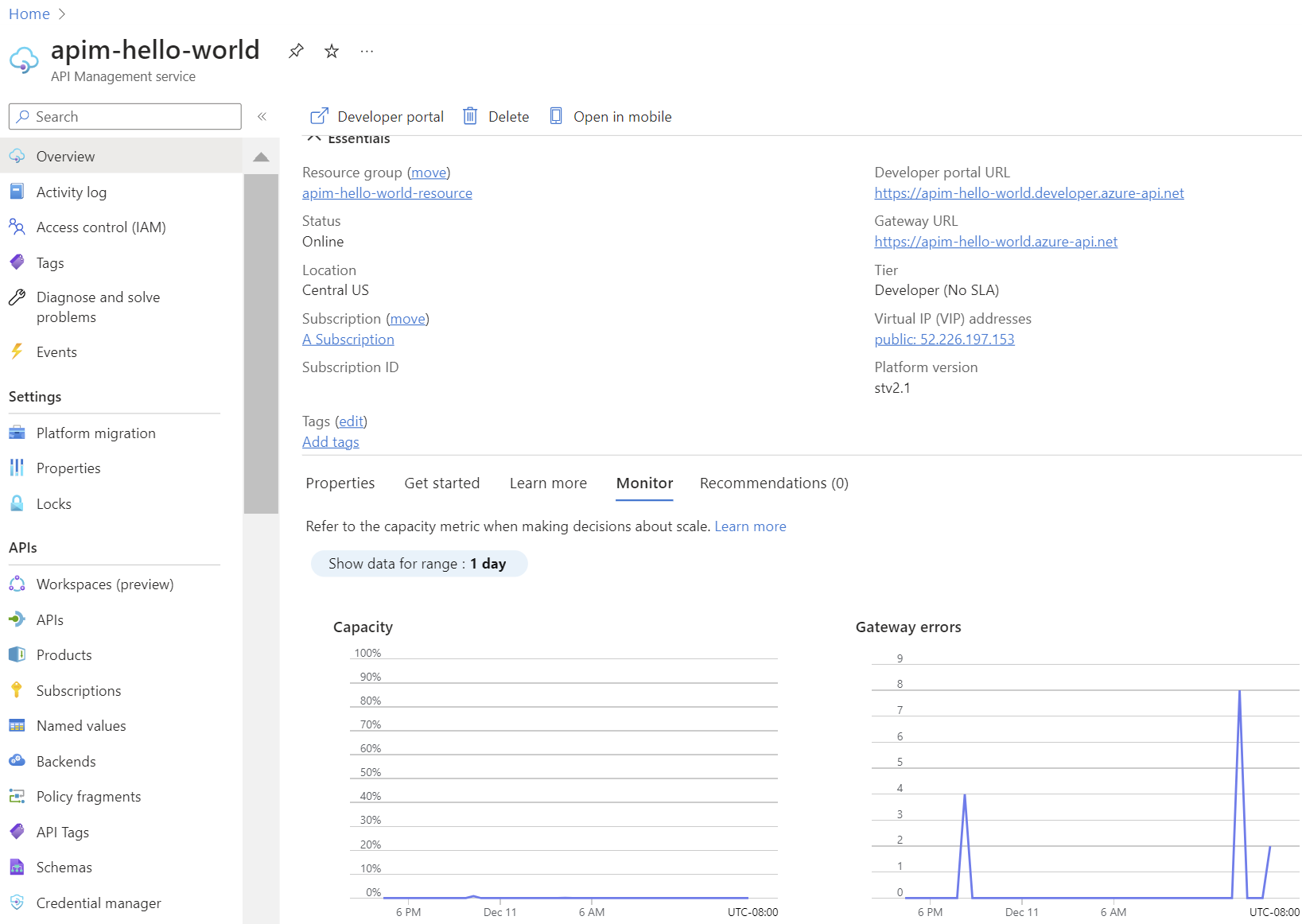1302x924 pixels.
Task: Click the Tags icon in sidebar
Action: (17, 262)
